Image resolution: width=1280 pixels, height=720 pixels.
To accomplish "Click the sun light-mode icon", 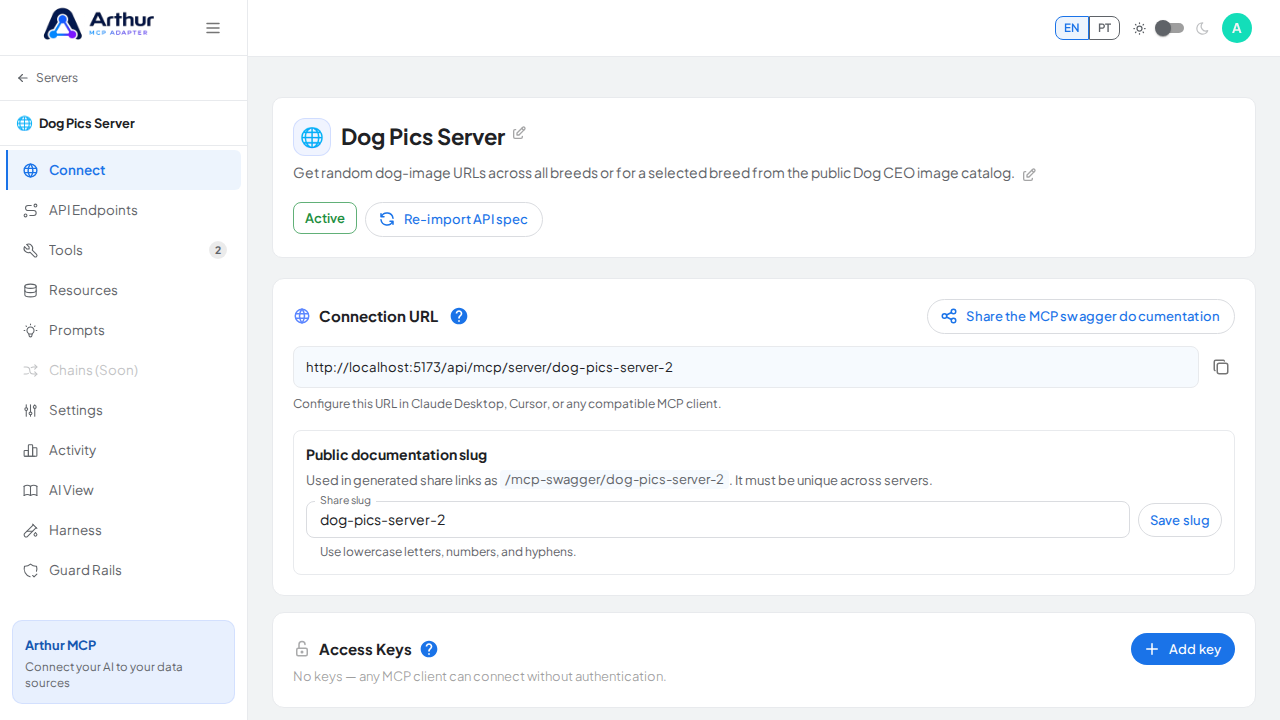I will point(1139,28).
